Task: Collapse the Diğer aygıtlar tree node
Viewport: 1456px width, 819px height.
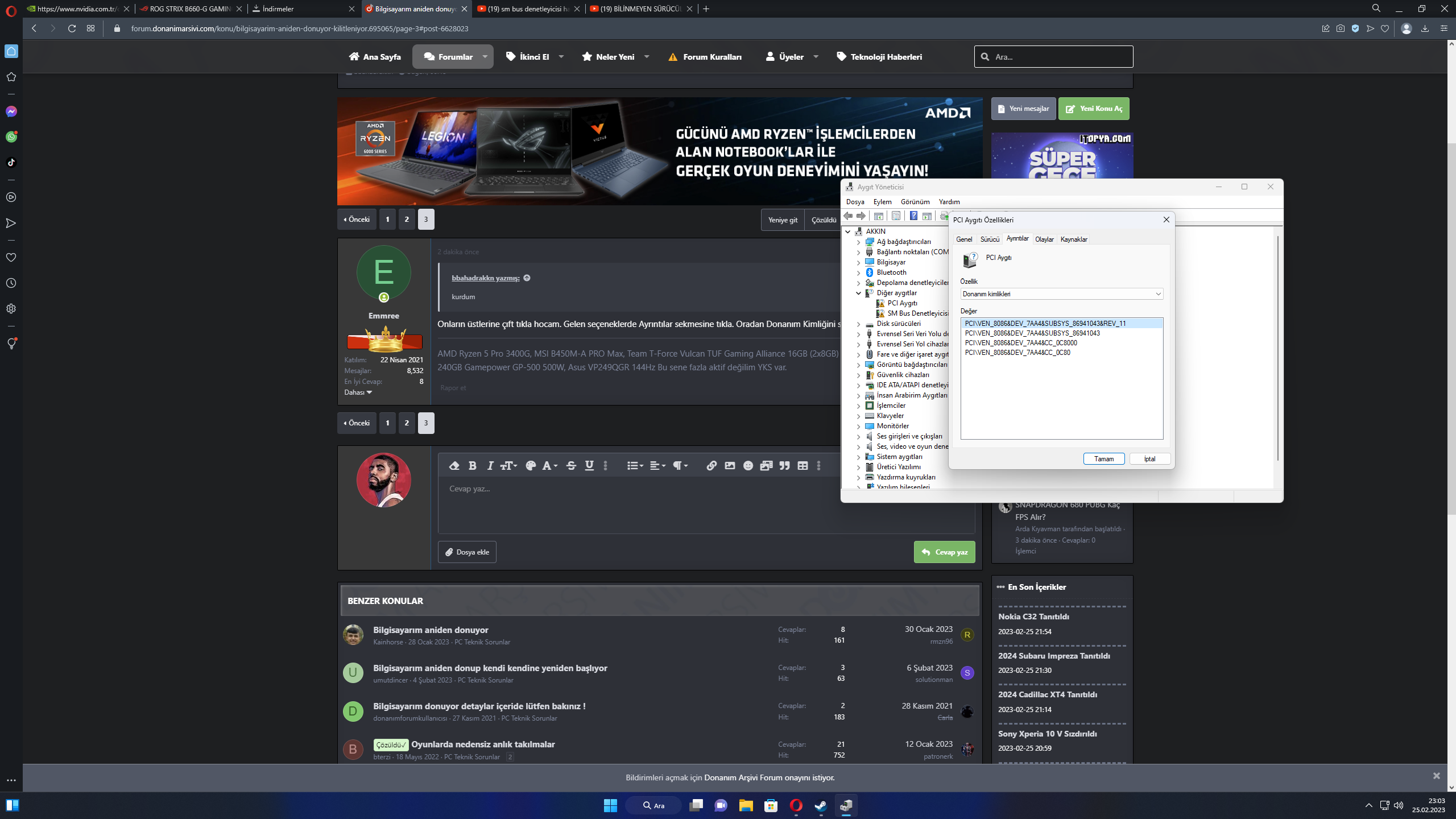Action: coord(859,293)
